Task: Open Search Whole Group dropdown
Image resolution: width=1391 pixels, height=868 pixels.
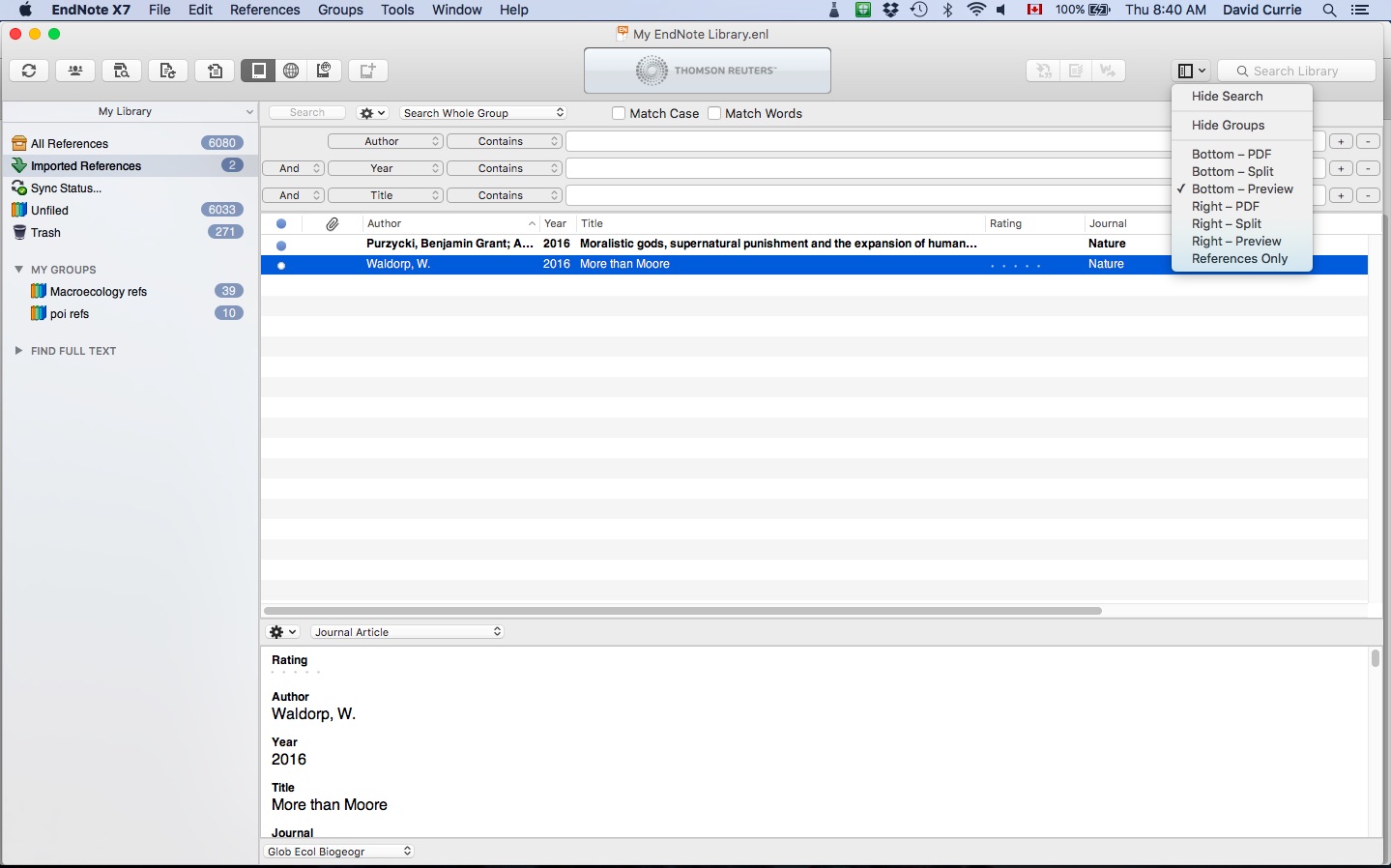Action: tap(483, 113)
